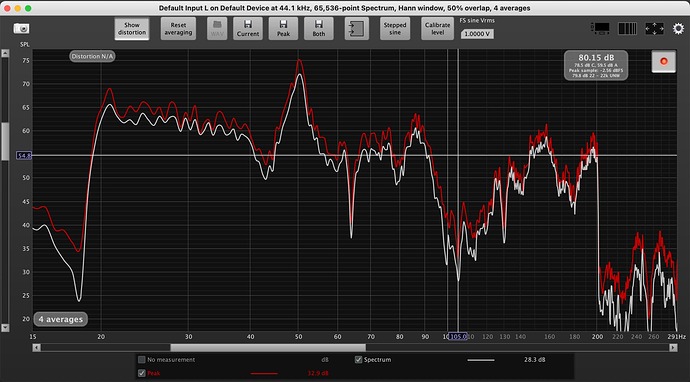The width and height of the screenshot is (690, 382).
Task: Open the RTA settings gear
Action: [x=678, y=29]
